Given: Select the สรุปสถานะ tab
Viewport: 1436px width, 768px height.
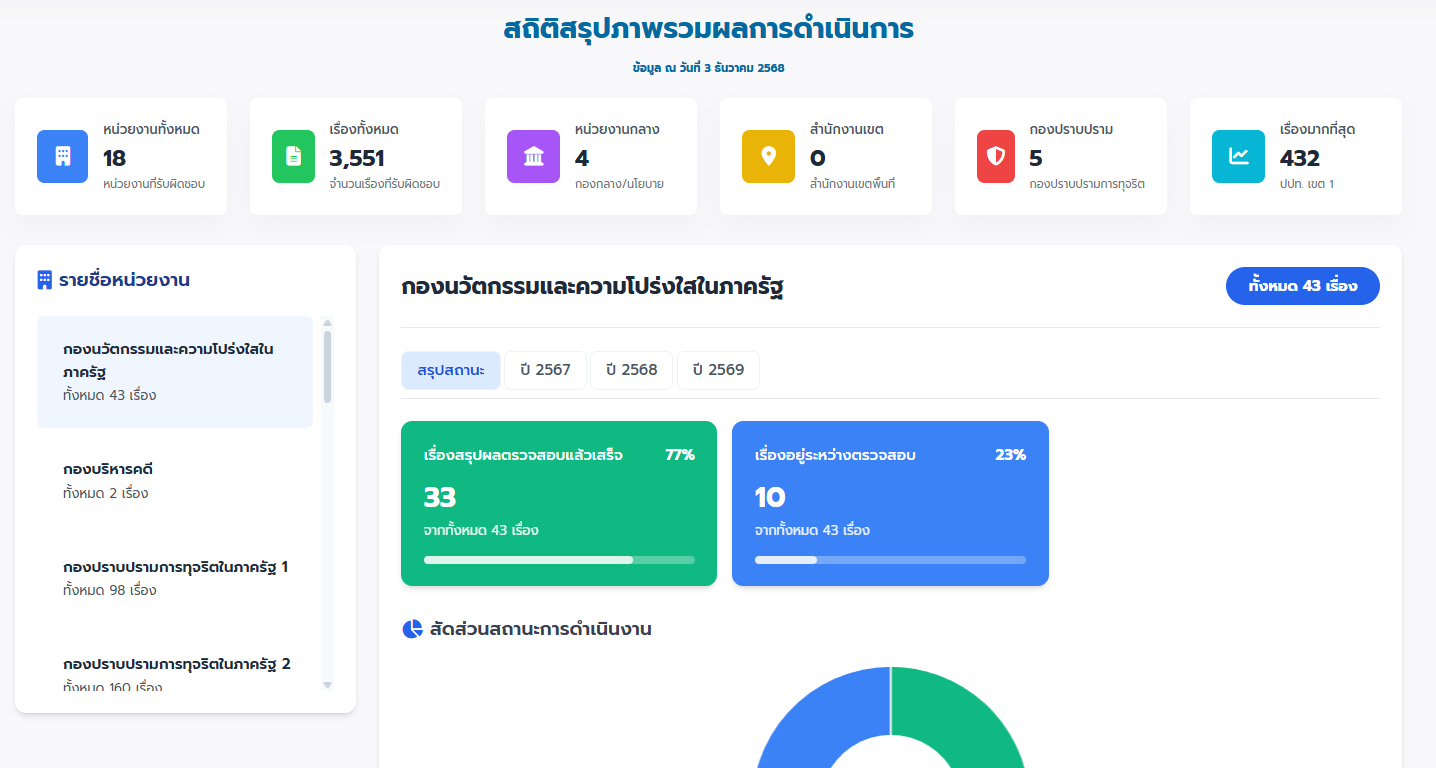Looking at the screenshot, I should click(x=450, y=370).
